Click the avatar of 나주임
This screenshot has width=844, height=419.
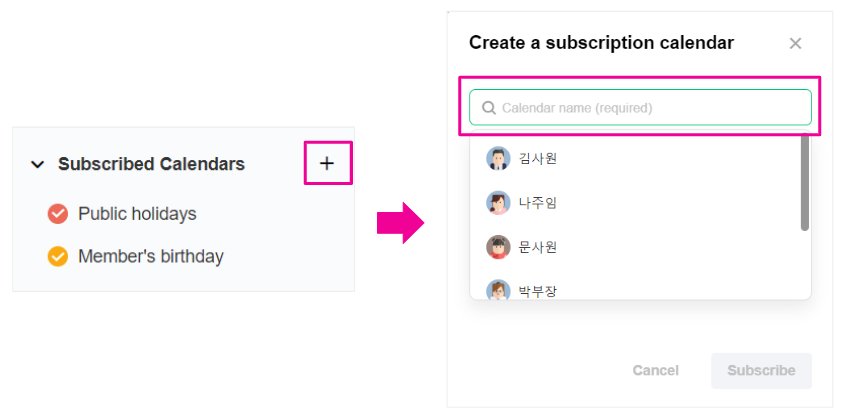coord(498,203)
